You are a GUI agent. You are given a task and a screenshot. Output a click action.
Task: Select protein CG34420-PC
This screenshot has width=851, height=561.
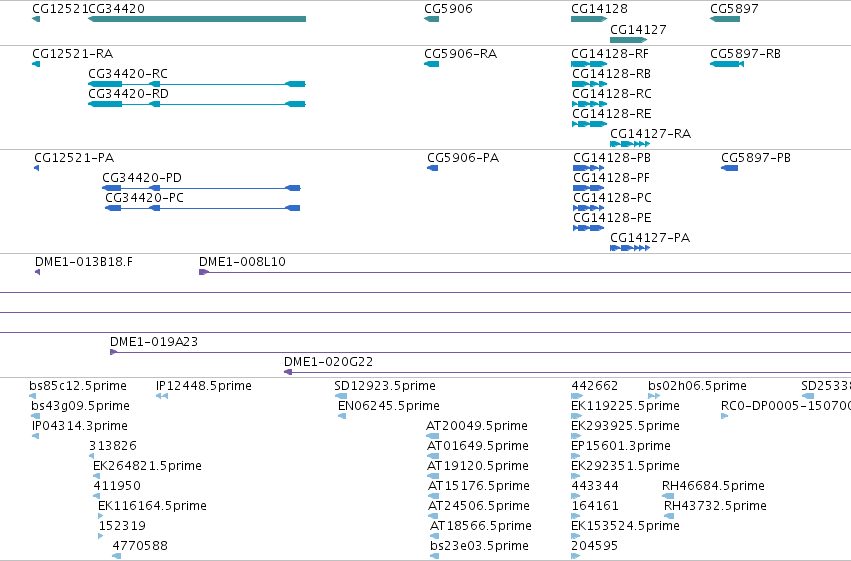202,208
